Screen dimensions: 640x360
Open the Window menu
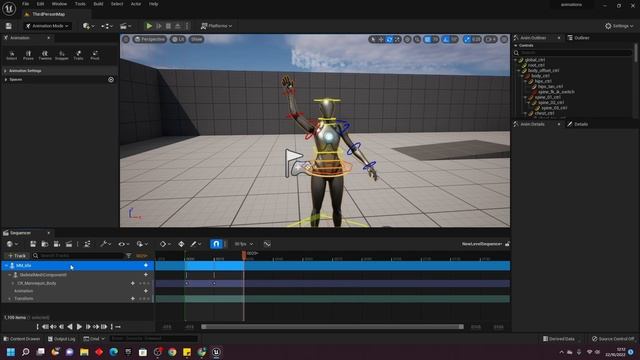59,4
